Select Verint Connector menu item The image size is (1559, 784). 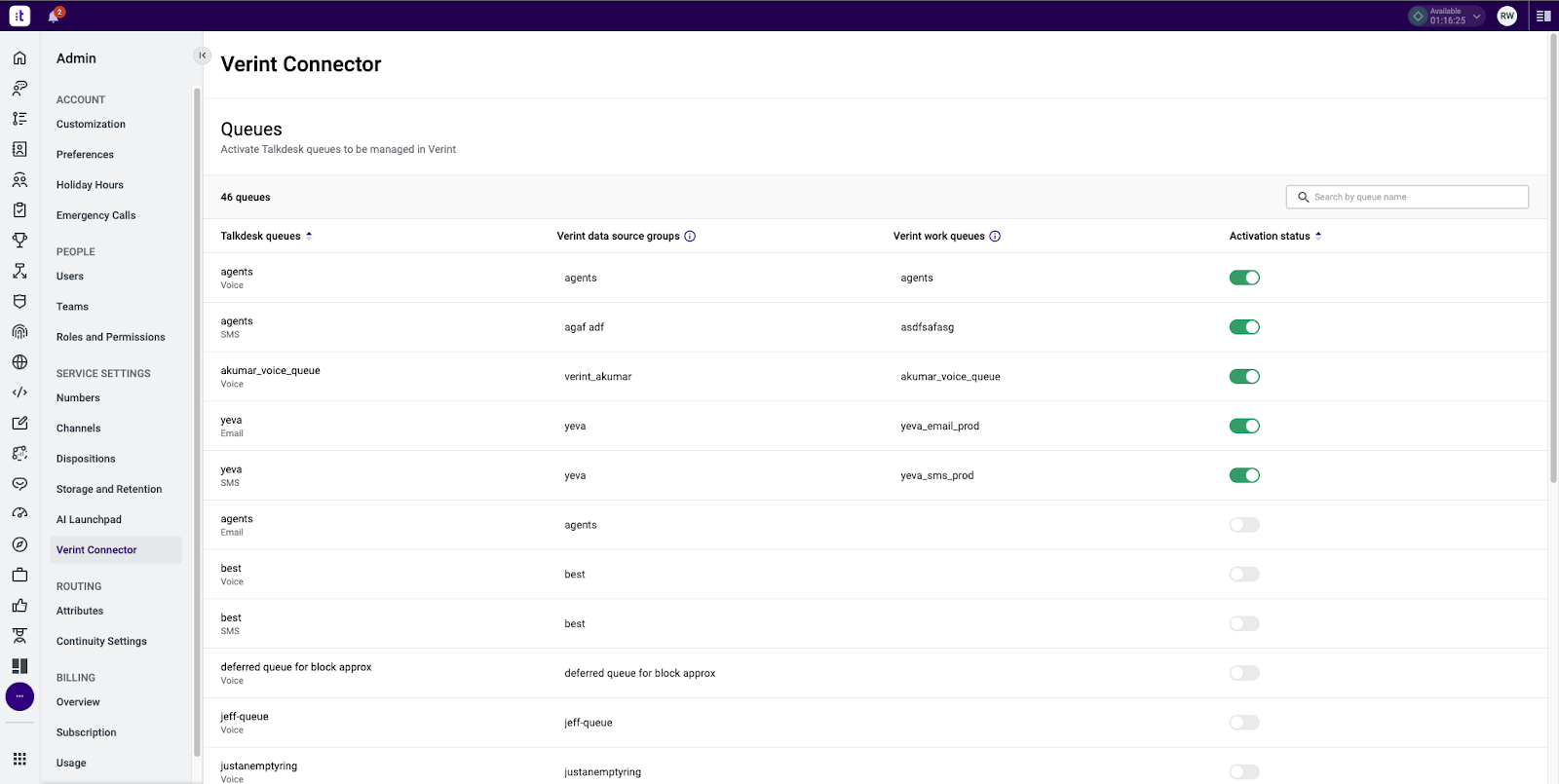(x=116, y=550)
